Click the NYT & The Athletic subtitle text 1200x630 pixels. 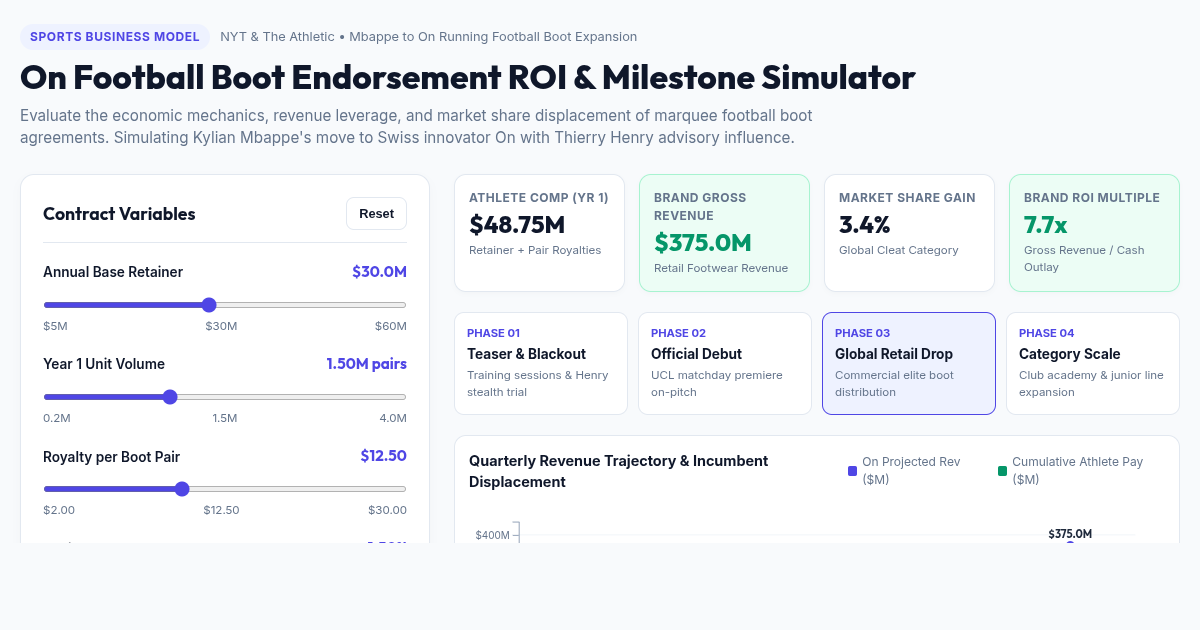(428, 37)
